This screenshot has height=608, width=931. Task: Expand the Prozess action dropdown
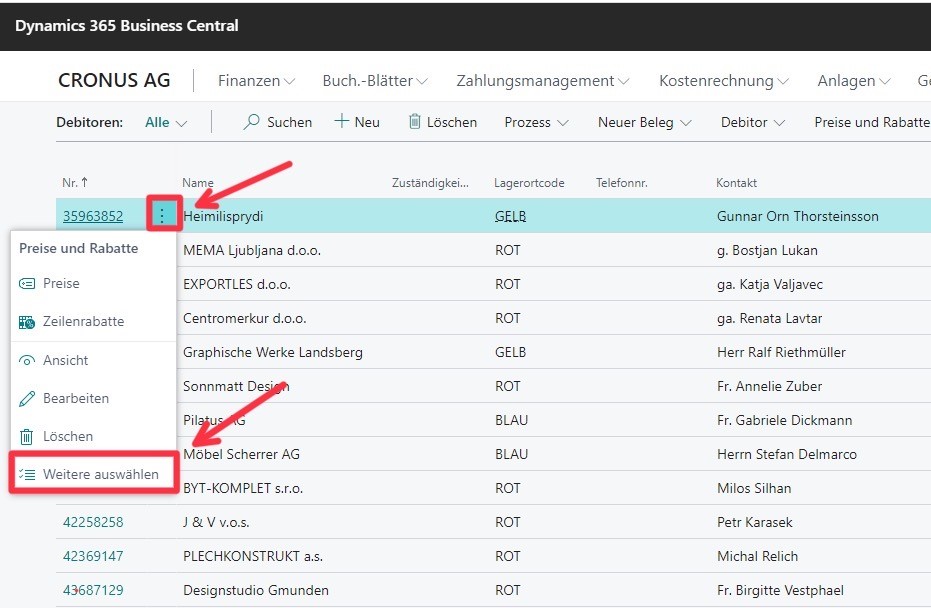pos(536,122)
